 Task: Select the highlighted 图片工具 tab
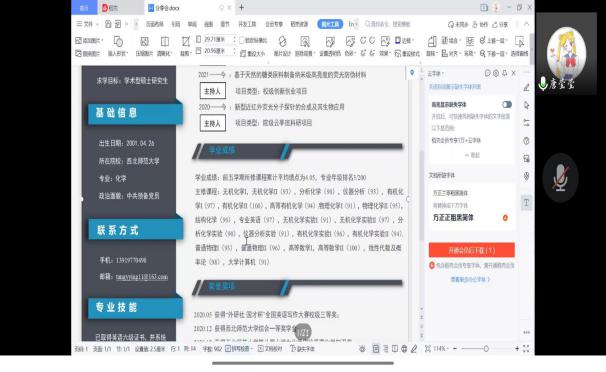(330, 24)
